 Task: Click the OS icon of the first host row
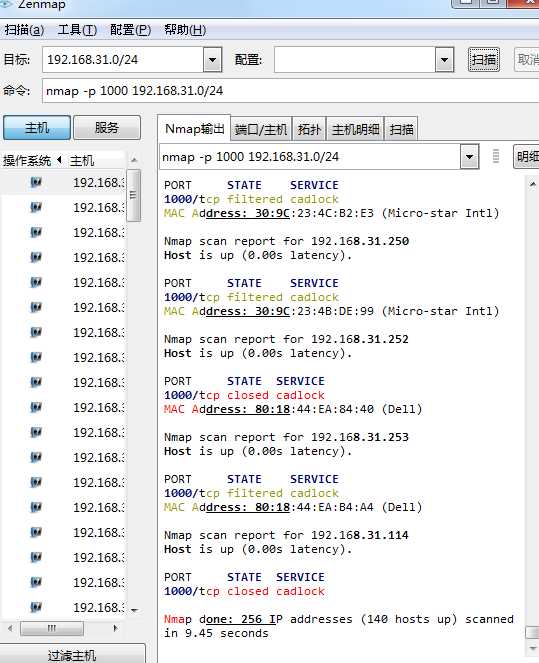36,182
